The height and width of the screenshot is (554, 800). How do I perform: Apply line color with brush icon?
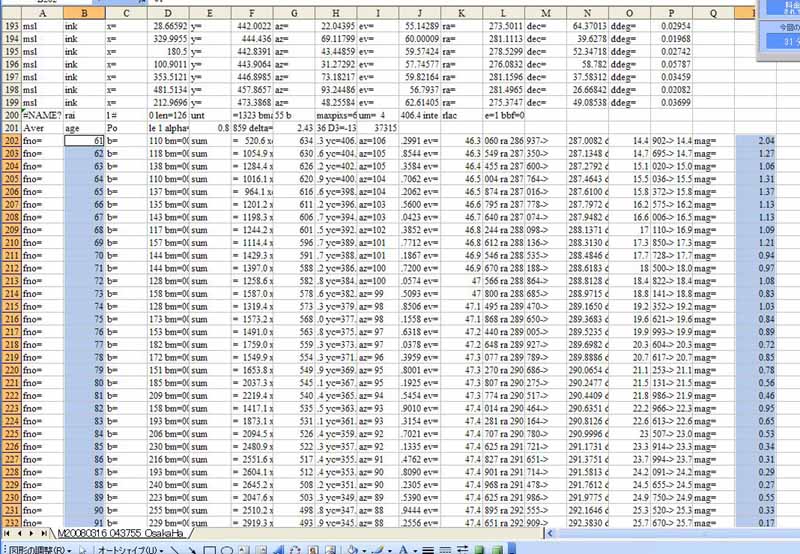378,550
